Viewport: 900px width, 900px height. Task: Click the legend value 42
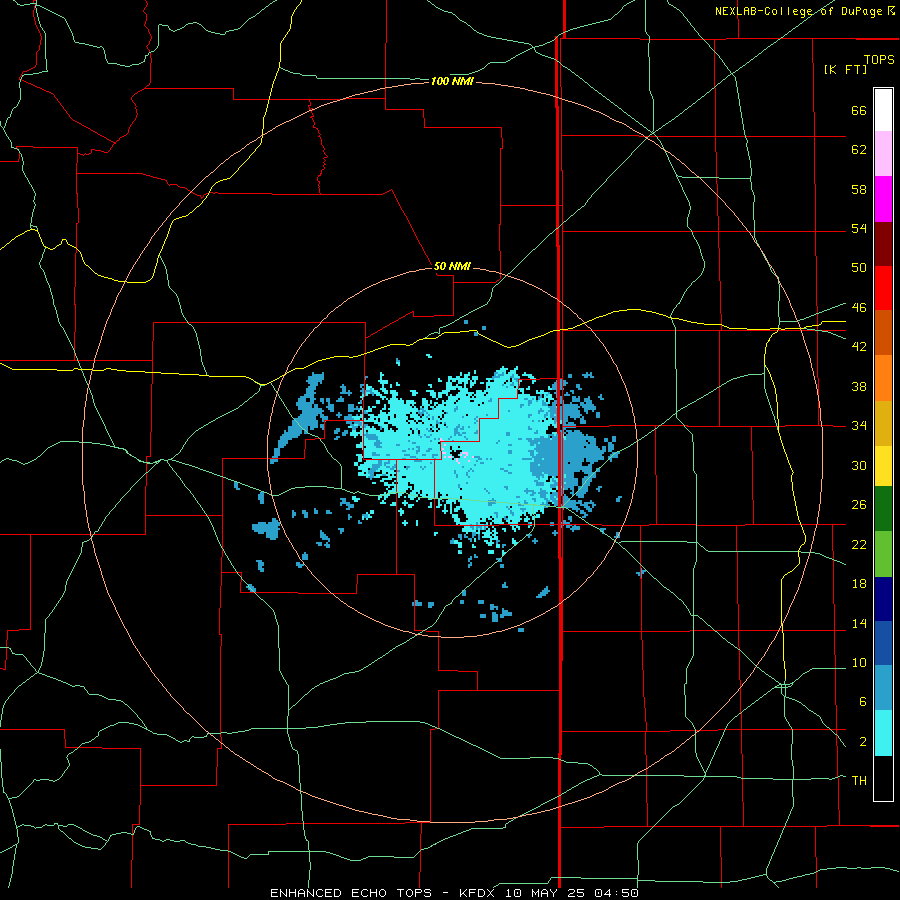coord(859,347)
